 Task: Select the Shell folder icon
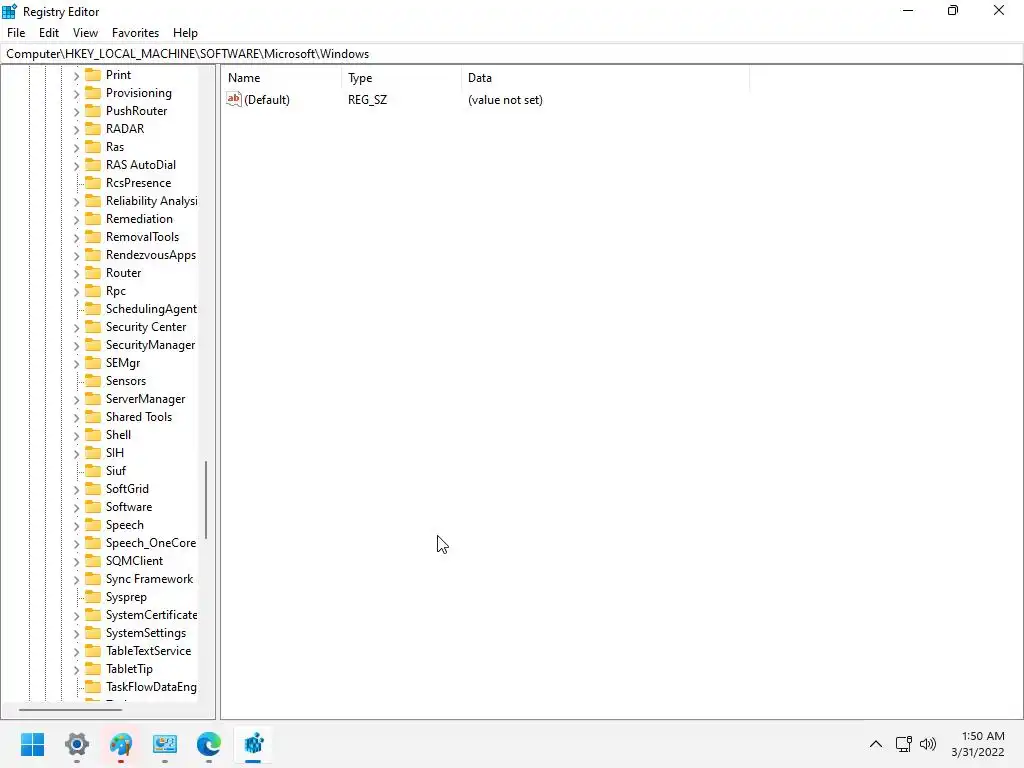click(93, 435)
